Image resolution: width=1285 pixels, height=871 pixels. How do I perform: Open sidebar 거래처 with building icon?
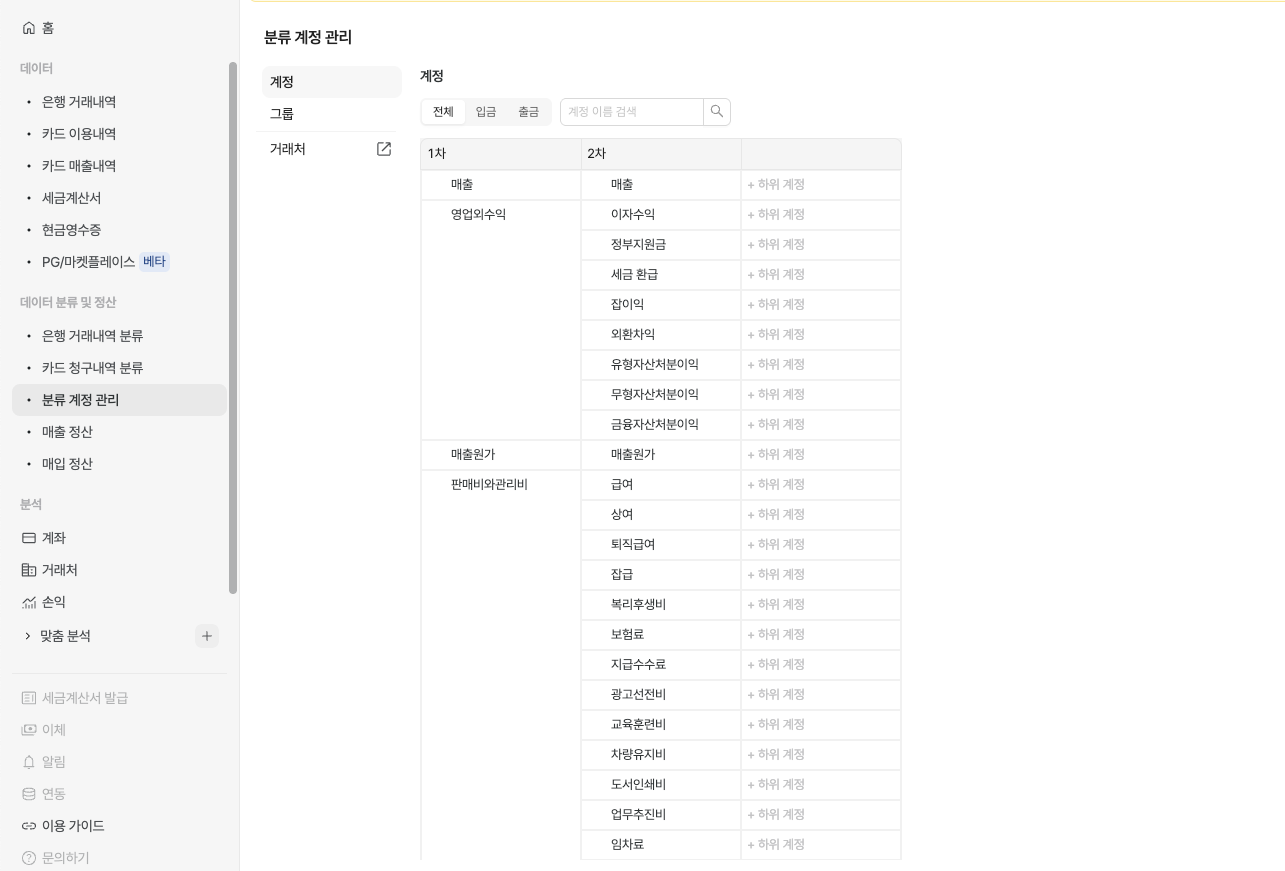[x=29, y=570]
